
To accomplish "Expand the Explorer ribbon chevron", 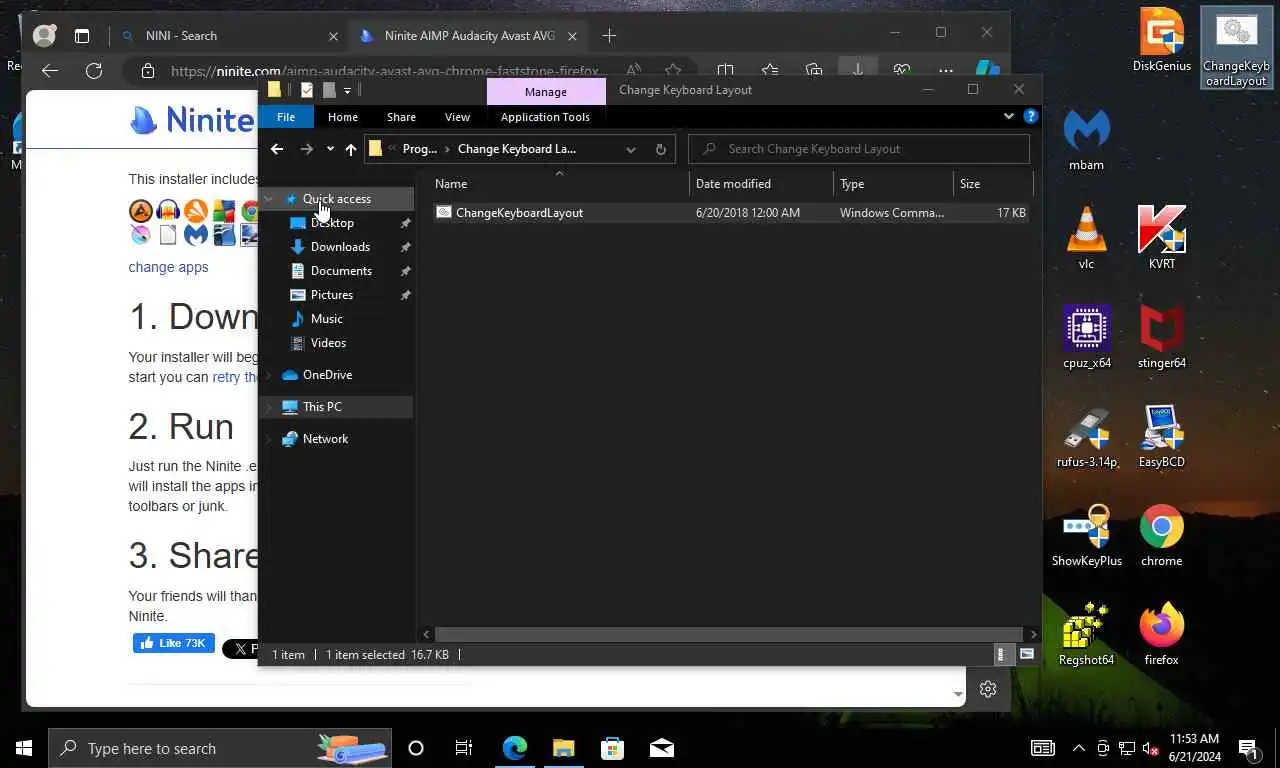I will (1008, 116).
